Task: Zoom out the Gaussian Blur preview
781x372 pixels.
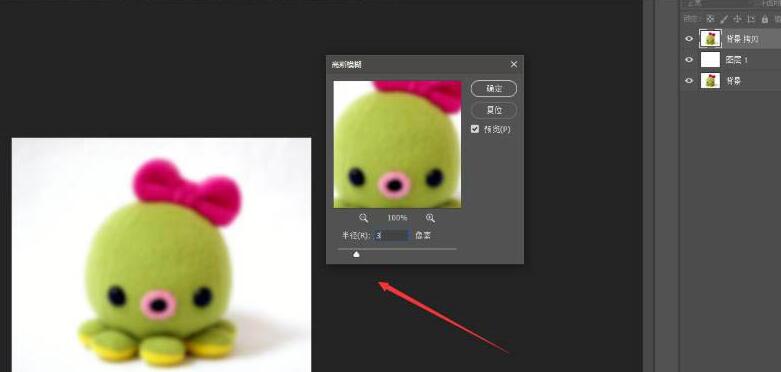Action: [364, 218]
